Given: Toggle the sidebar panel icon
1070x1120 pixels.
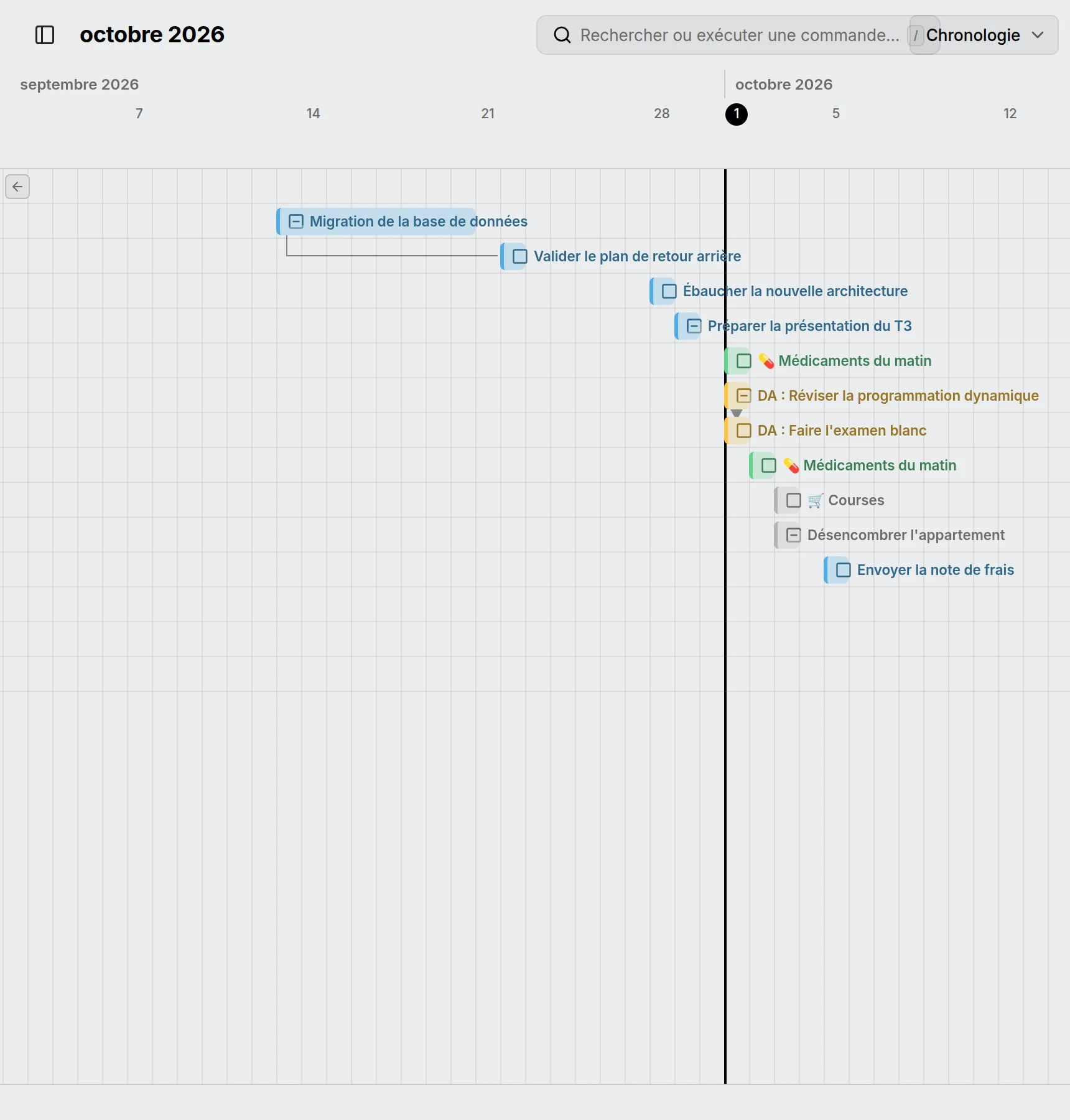Looking at the screenshot, I should click(45, 35).
